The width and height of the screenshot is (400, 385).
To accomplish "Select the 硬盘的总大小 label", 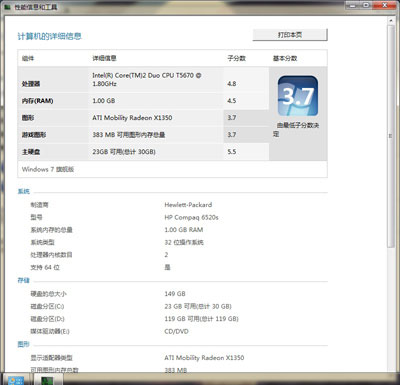I will [48, 294].
